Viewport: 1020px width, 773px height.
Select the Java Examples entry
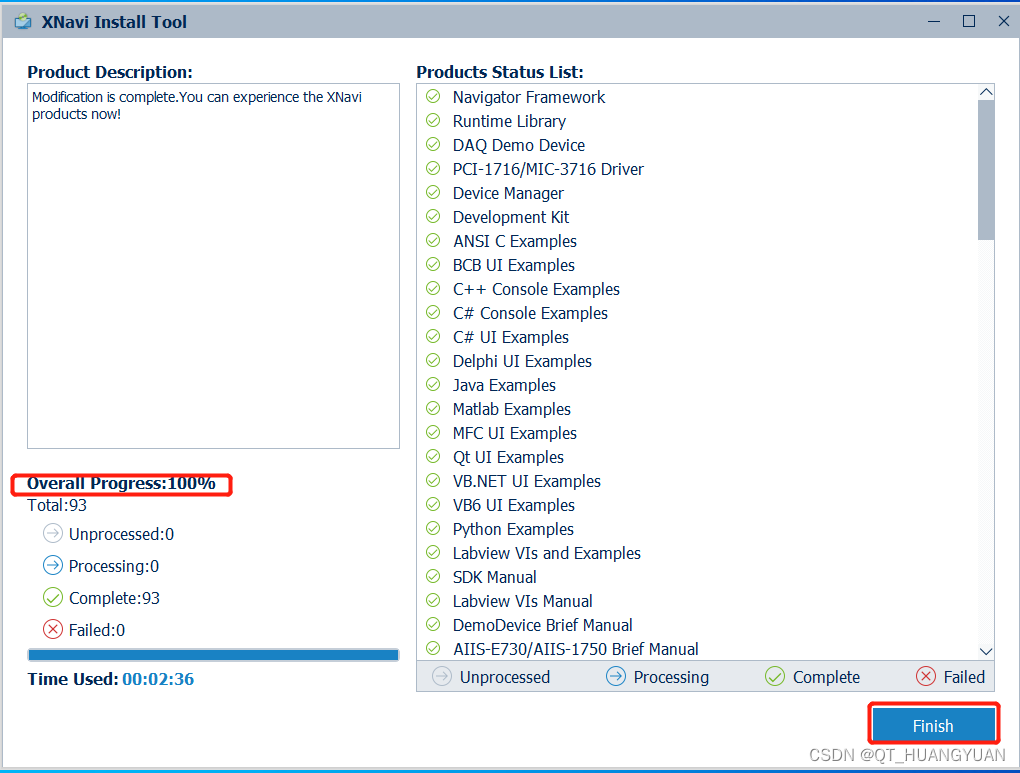(x=504, y=385)
